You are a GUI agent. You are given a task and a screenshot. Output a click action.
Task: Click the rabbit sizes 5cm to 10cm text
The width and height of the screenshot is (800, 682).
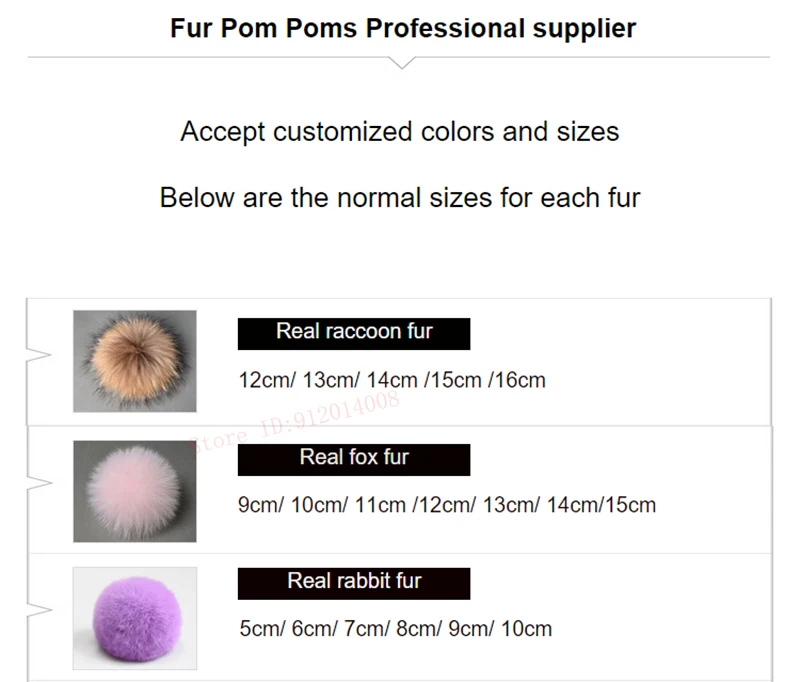coord(395,629)
